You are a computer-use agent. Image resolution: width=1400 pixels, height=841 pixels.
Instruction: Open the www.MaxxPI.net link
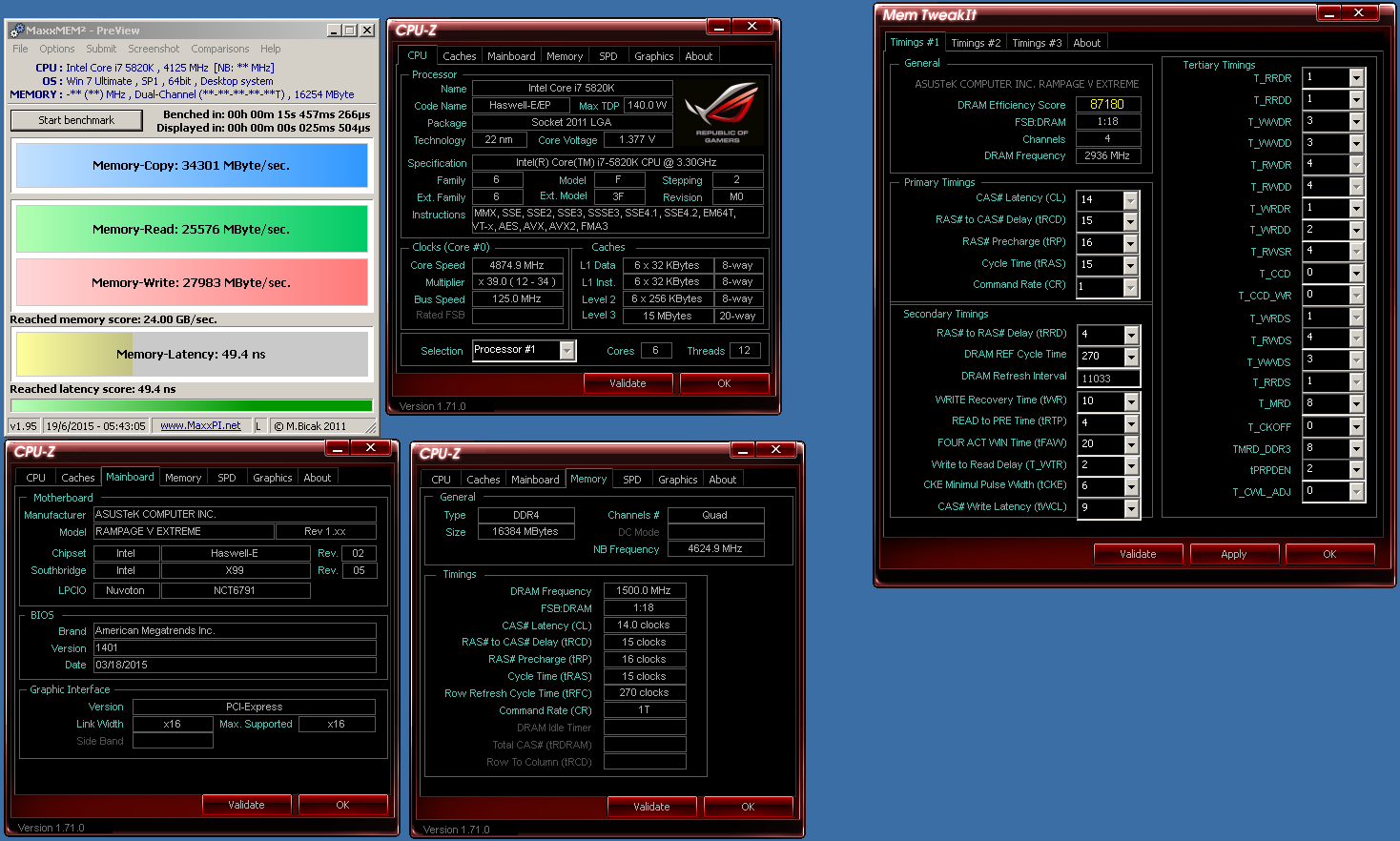pyautogui.click(x=200, y=425)
